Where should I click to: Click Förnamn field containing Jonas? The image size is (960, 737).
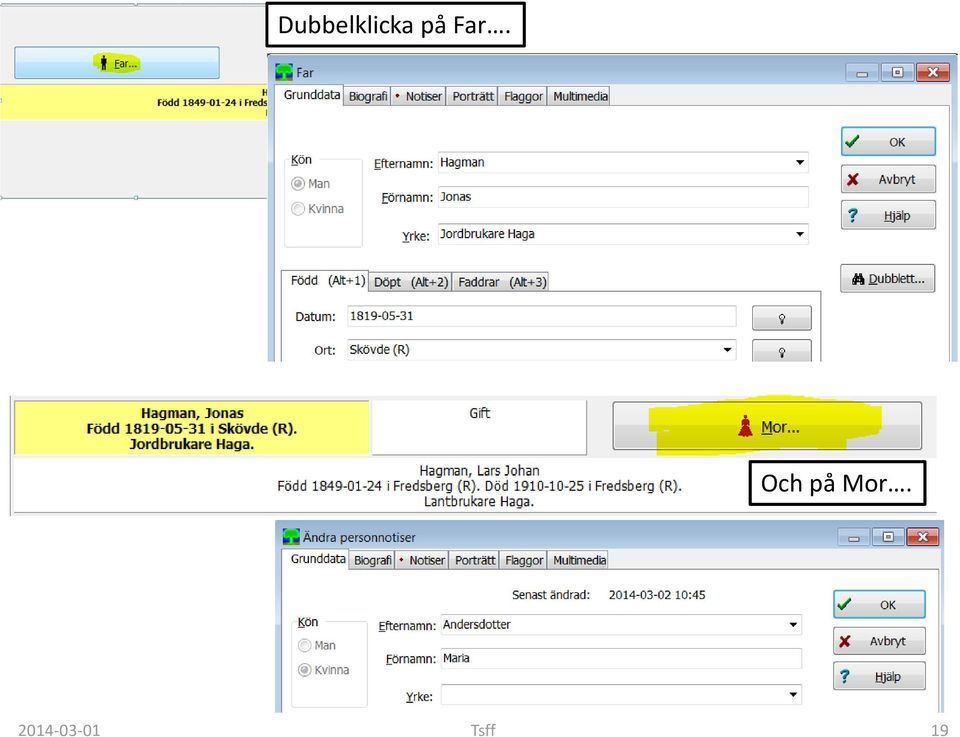coord(623,197)
